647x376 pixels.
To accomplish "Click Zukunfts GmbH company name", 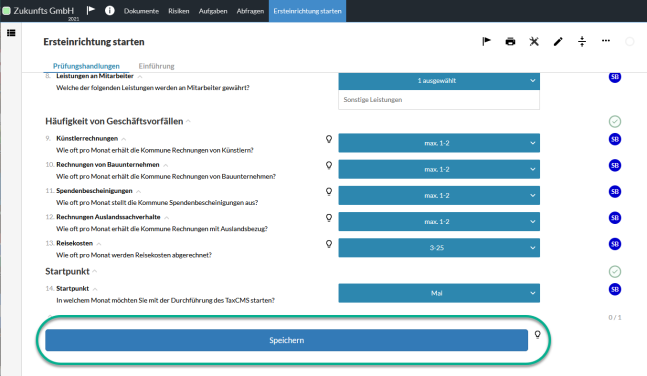I will tap(44, 11).
